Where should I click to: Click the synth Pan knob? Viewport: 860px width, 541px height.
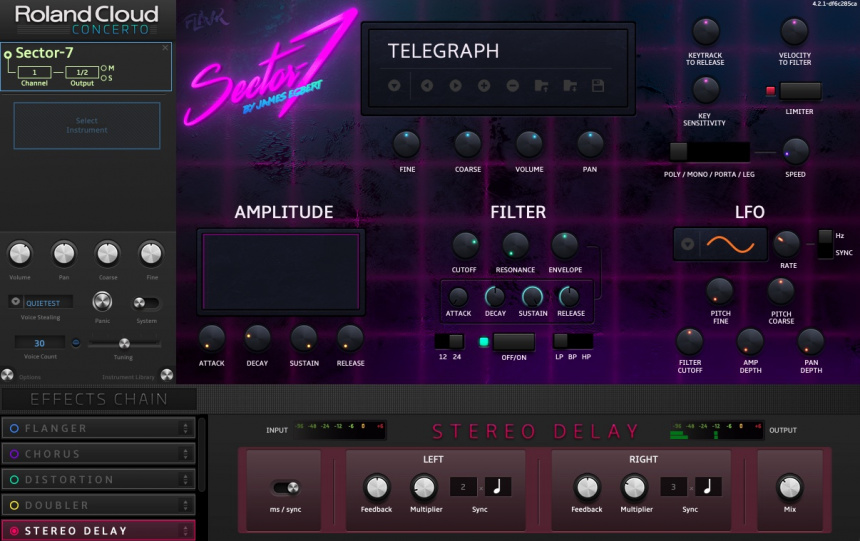click(590, 144)
